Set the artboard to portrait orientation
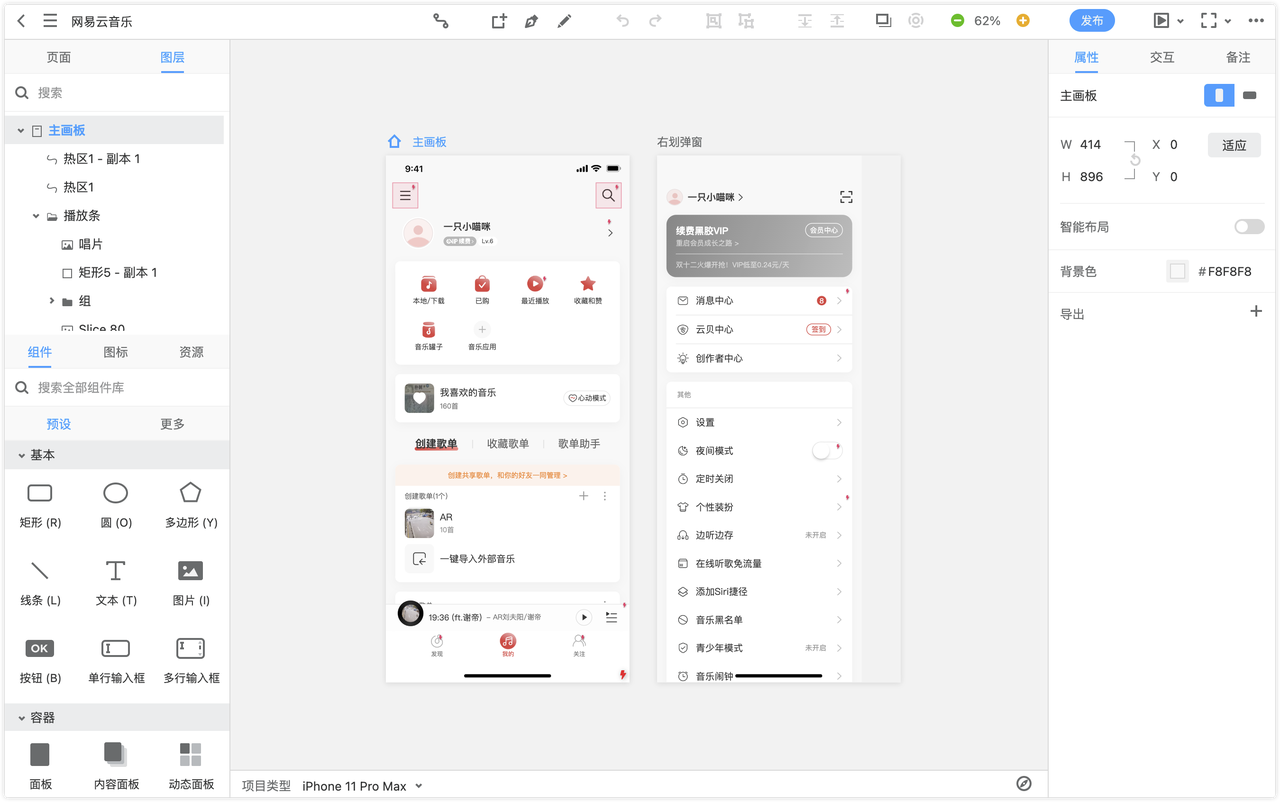This screenshot has width=1280, height=802. click(1219, 95)
